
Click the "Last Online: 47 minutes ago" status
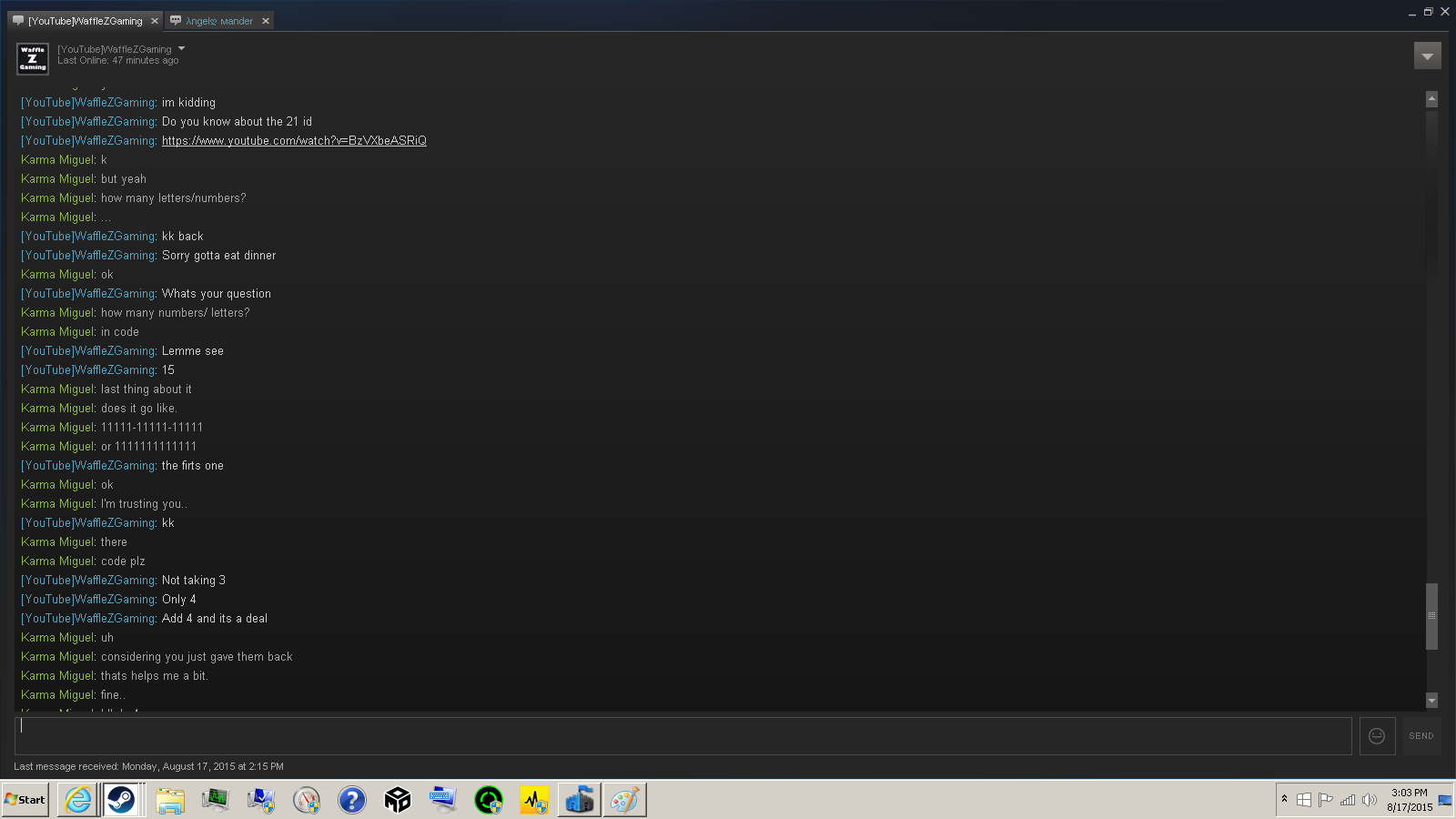tap(118, 61)
